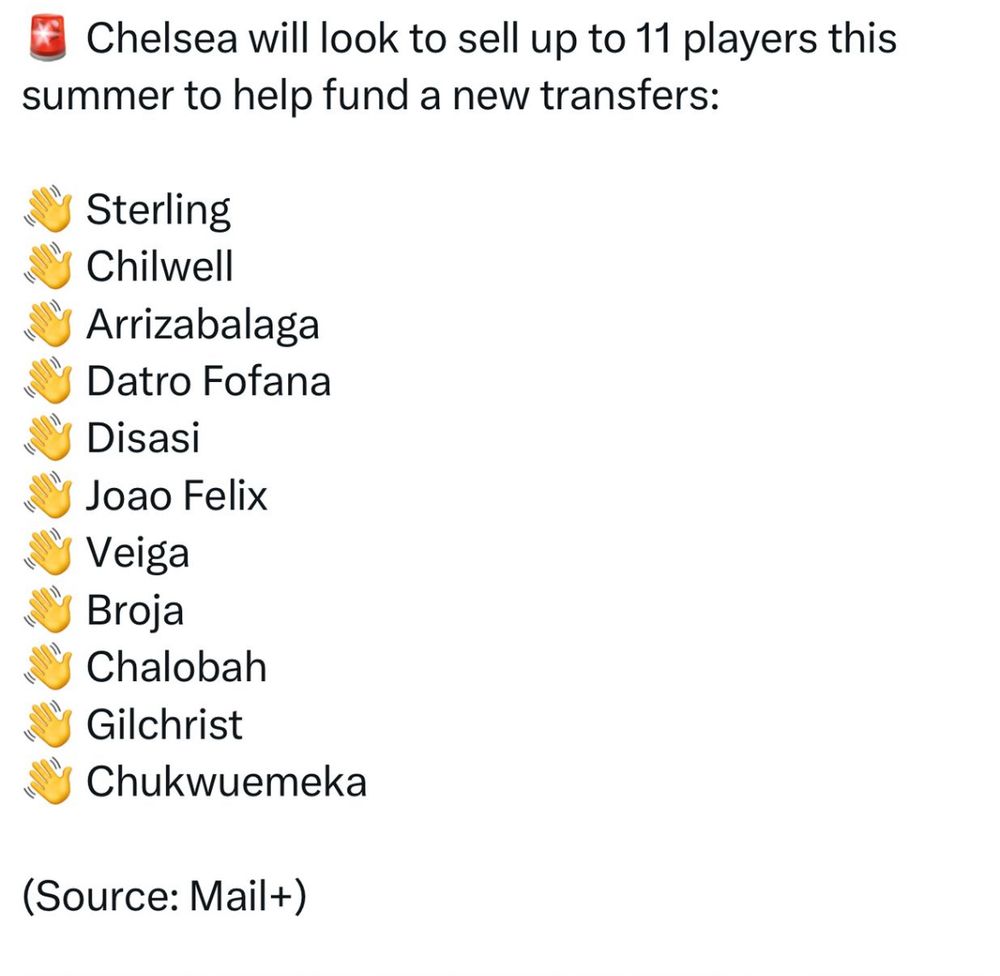
Task: Click the waving hand next to Chalobah
Action: coord(49,668)
